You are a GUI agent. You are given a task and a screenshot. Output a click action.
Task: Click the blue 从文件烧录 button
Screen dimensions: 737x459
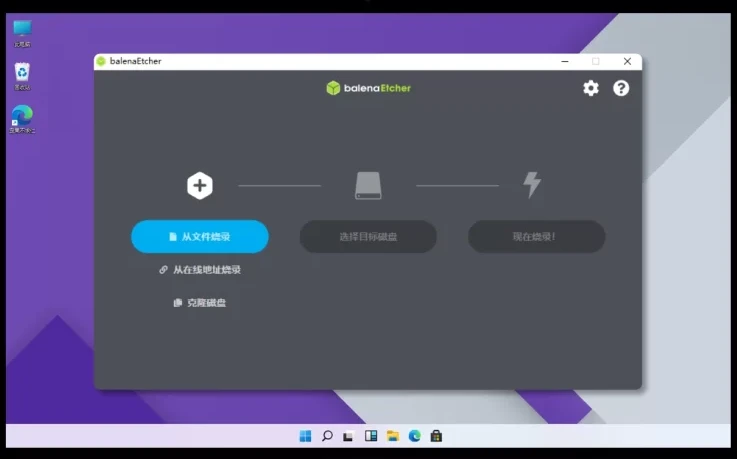point(200,236)
